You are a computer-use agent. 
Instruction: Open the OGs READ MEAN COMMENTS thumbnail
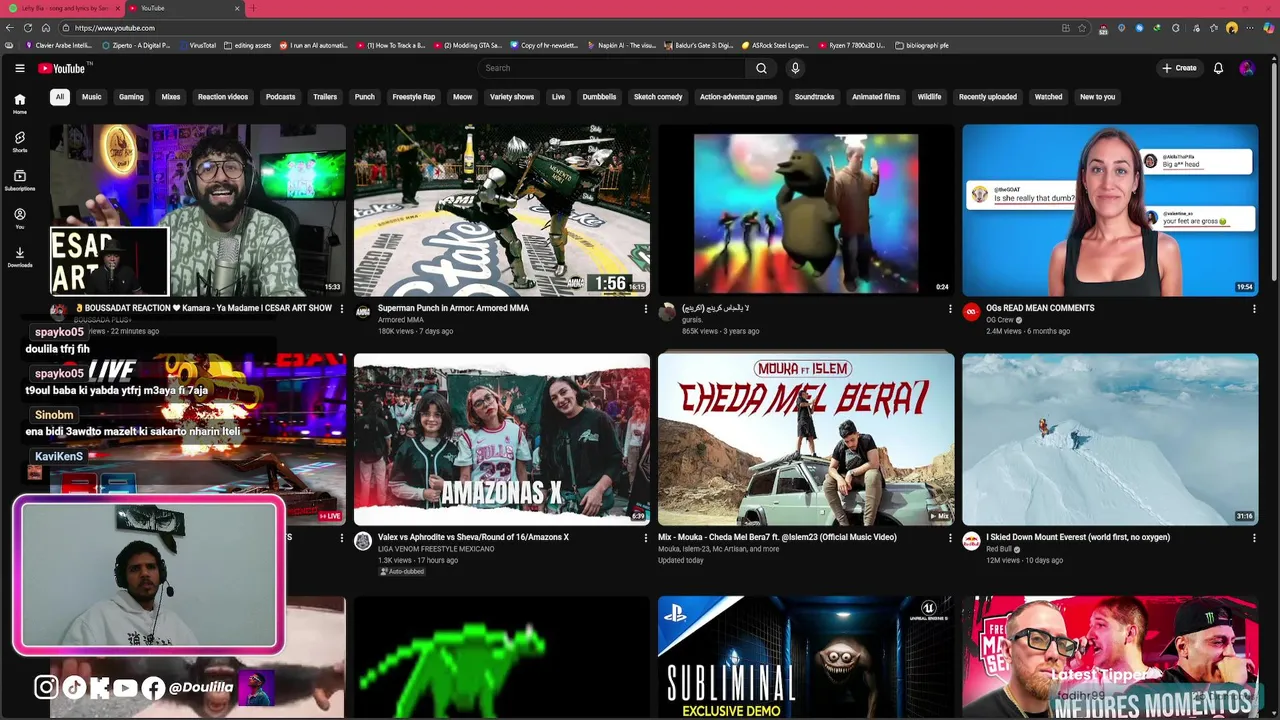tap(1110, 209)
